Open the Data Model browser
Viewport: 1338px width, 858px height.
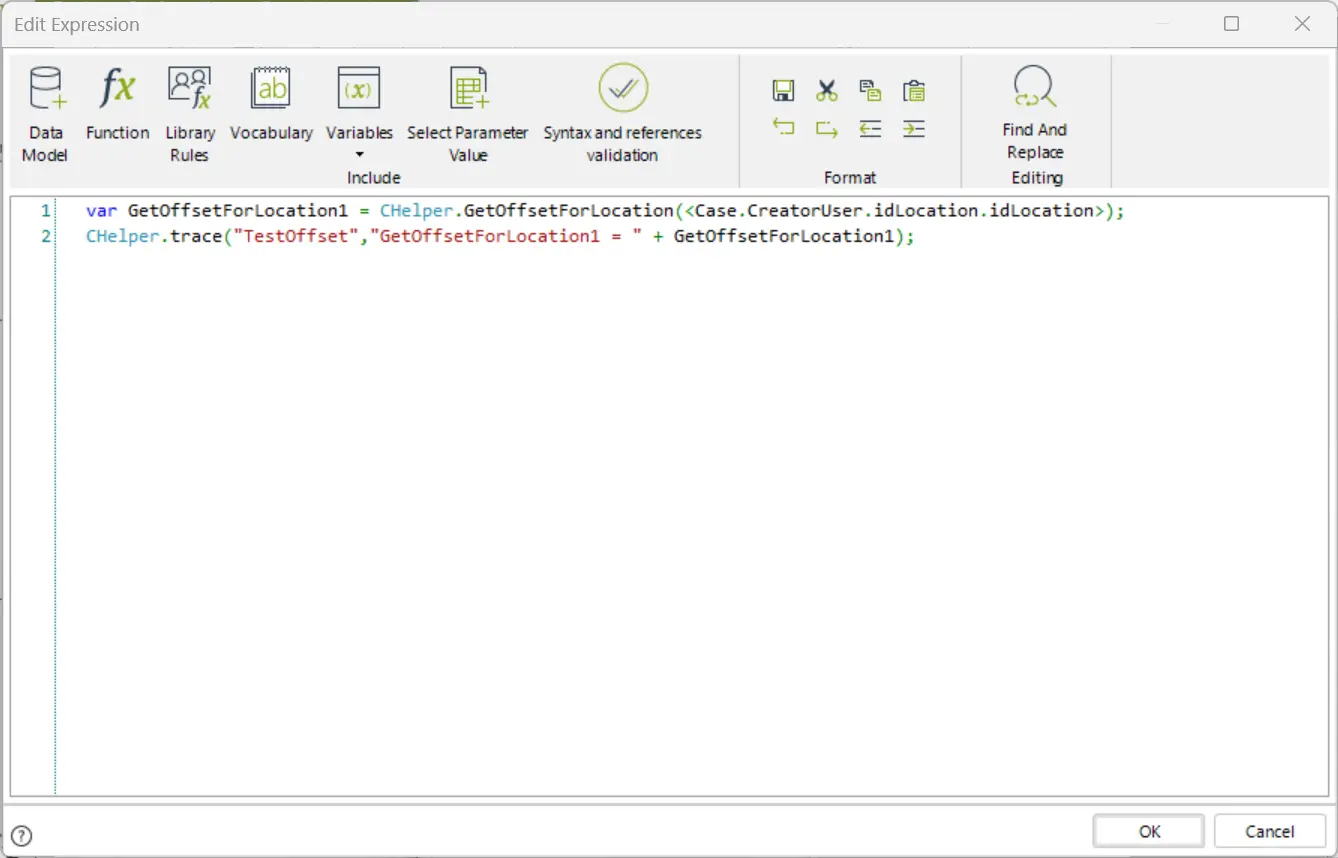pos(45,113)
